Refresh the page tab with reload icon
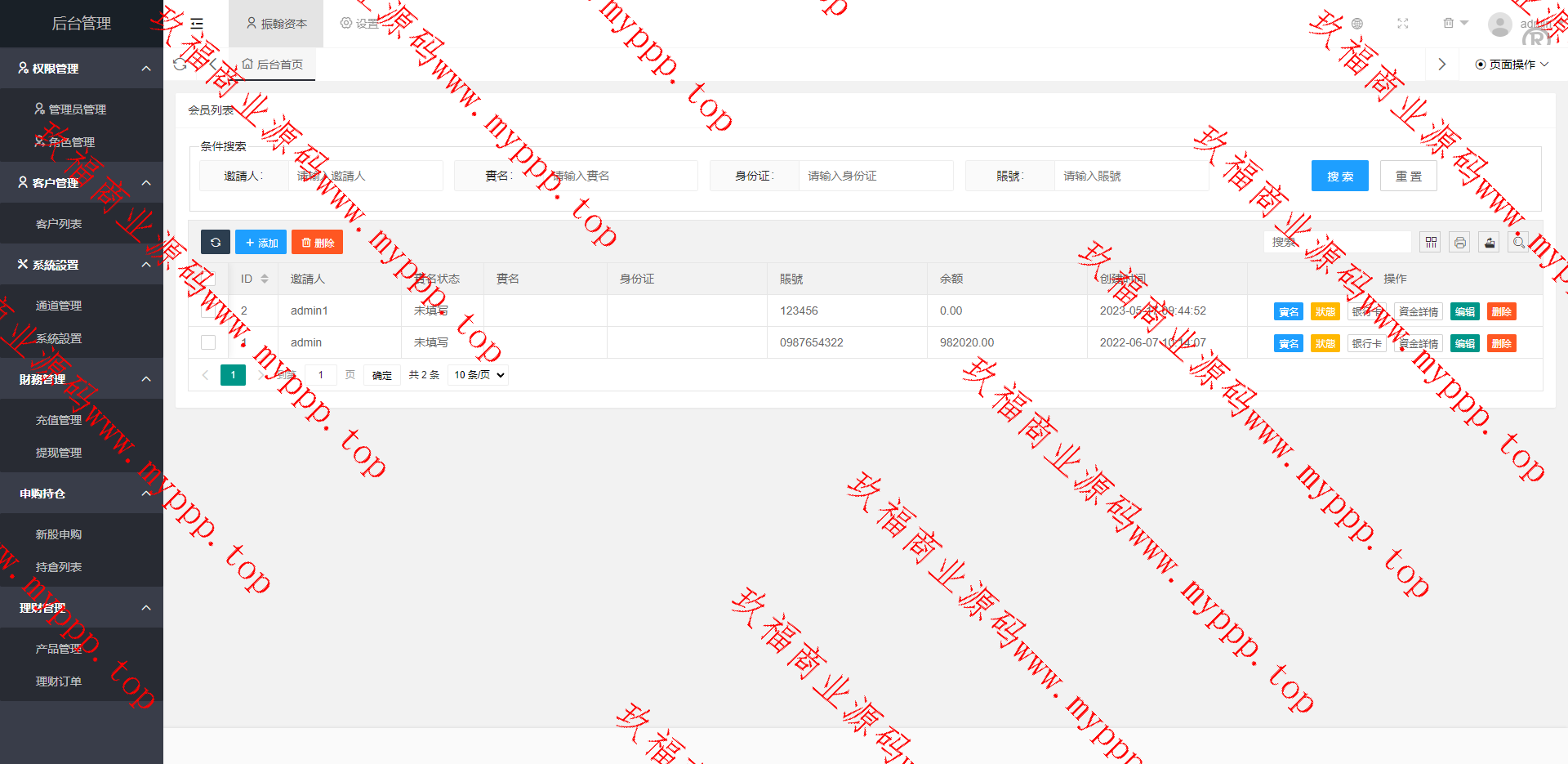Viewport: 1568px width, 764px height. 180,65
